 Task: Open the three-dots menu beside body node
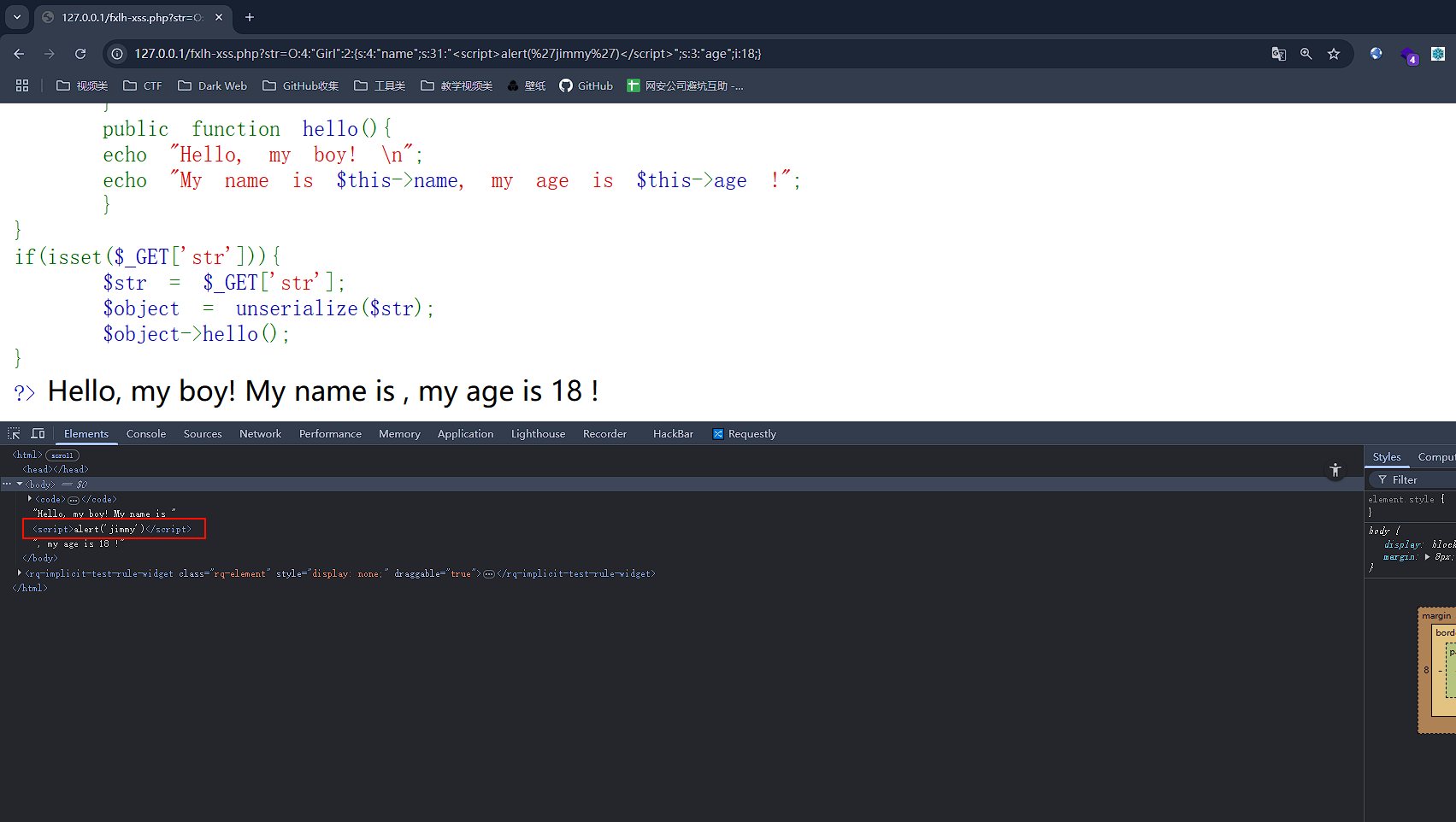point(7,484)
